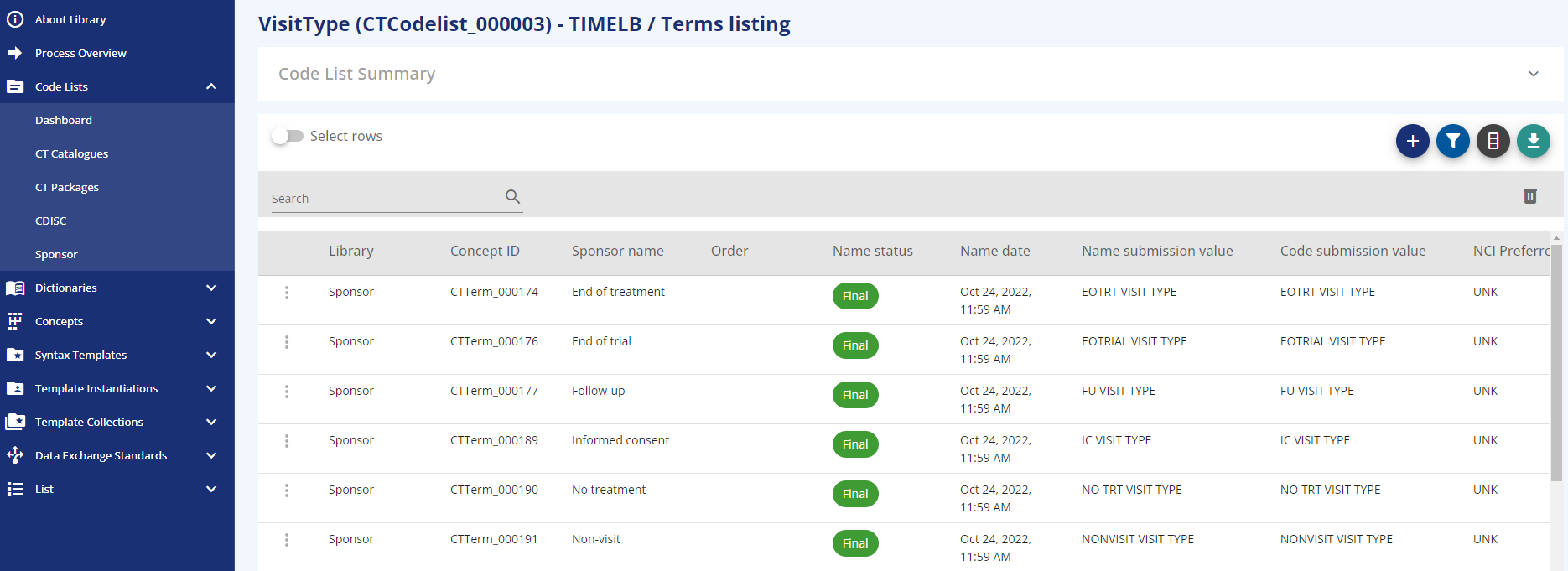1568x571 pixels.
Task: Click the Concepts sidebar icon
Action: click(x=15, y=321)
